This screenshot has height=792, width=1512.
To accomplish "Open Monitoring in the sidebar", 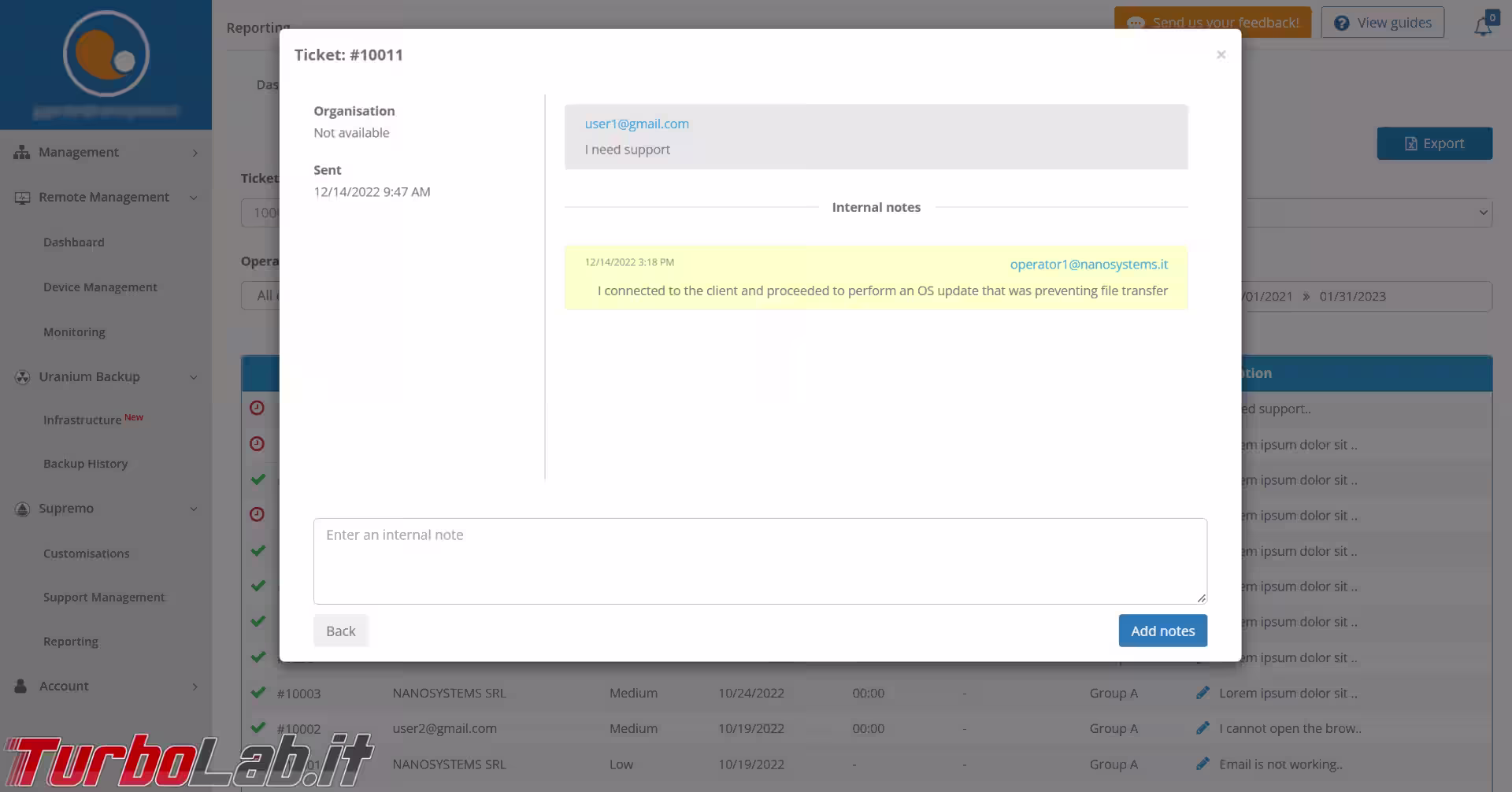I will [74, 332].
